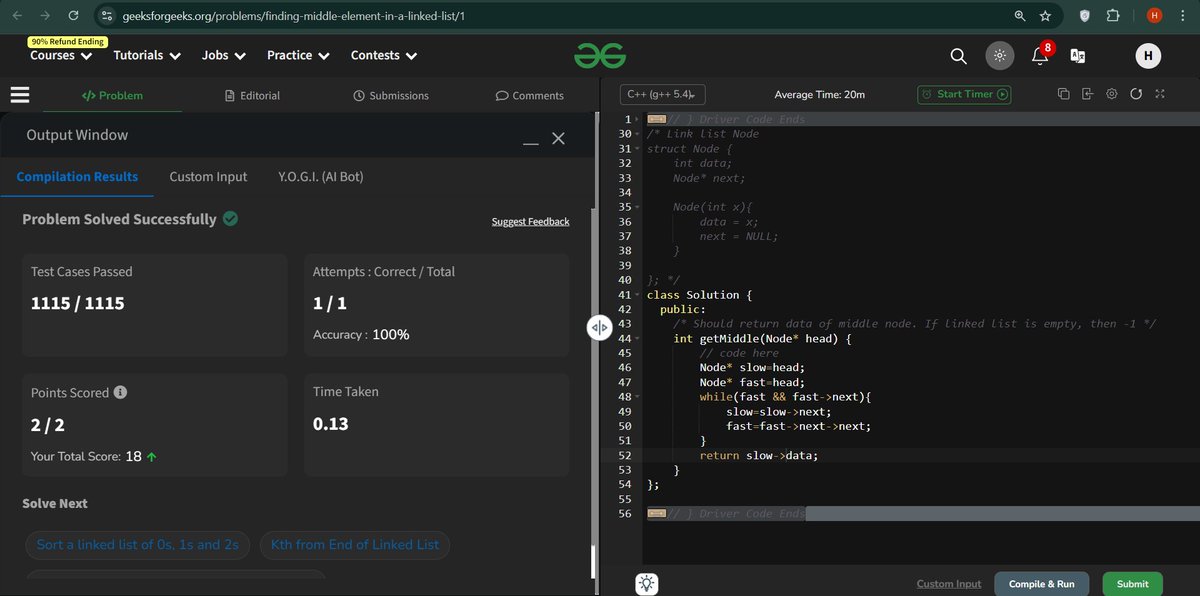
Task: Open browser zoom indicator icon
Action: tap(1019, 16)
